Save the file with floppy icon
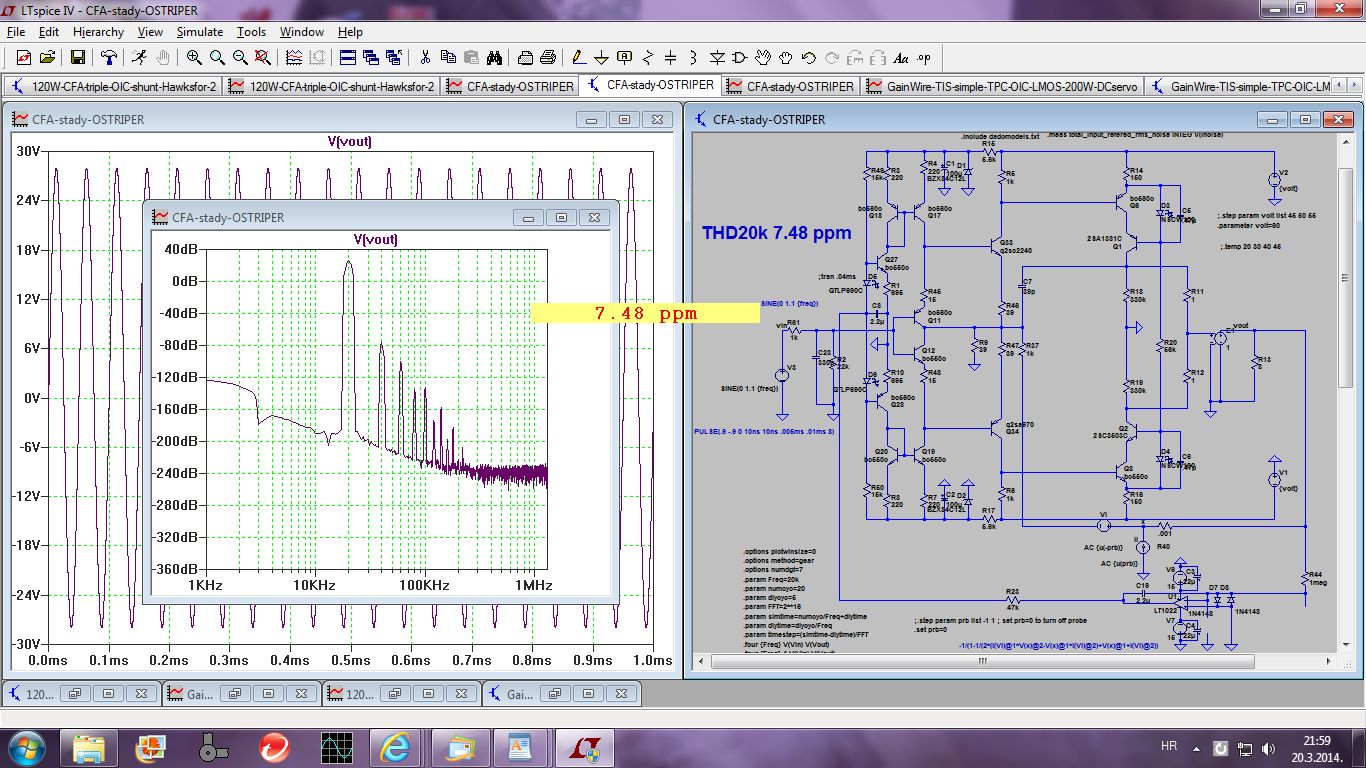This screenshot has height=768, width=1366. point(77,58)
